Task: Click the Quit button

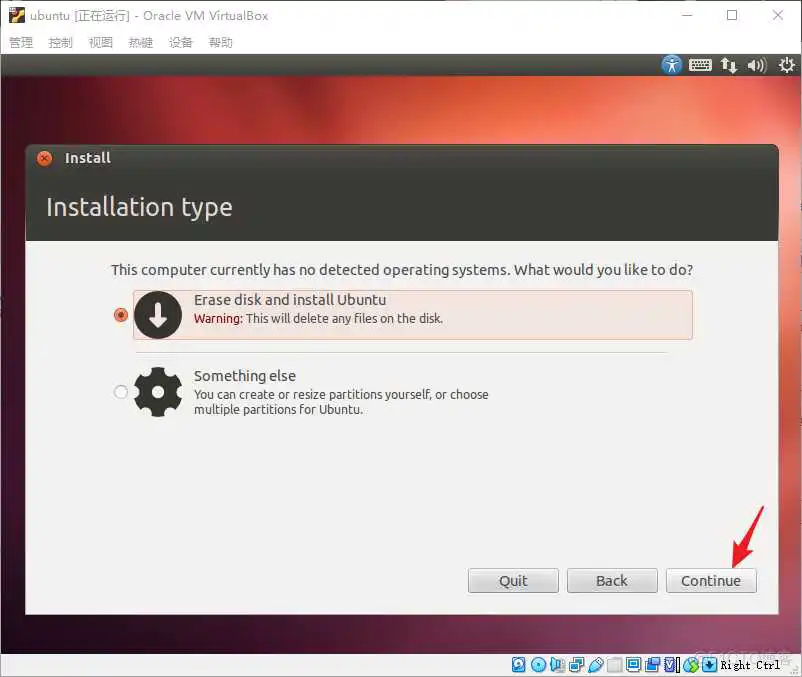Action: [x=513, y=580]
